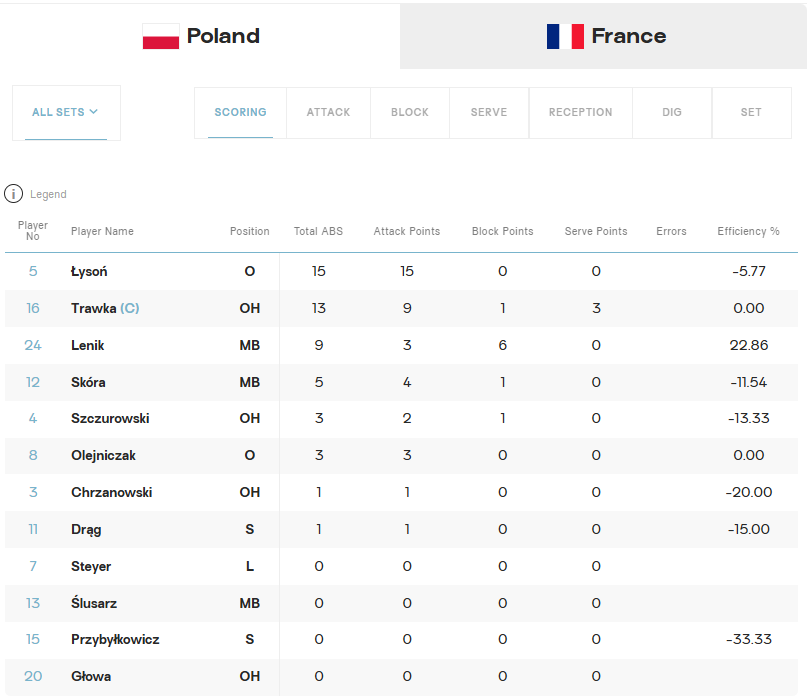This screenshot has width=809, height=699.
Task: Open Przybyłkowicz player link
Action: coord(115,640)
